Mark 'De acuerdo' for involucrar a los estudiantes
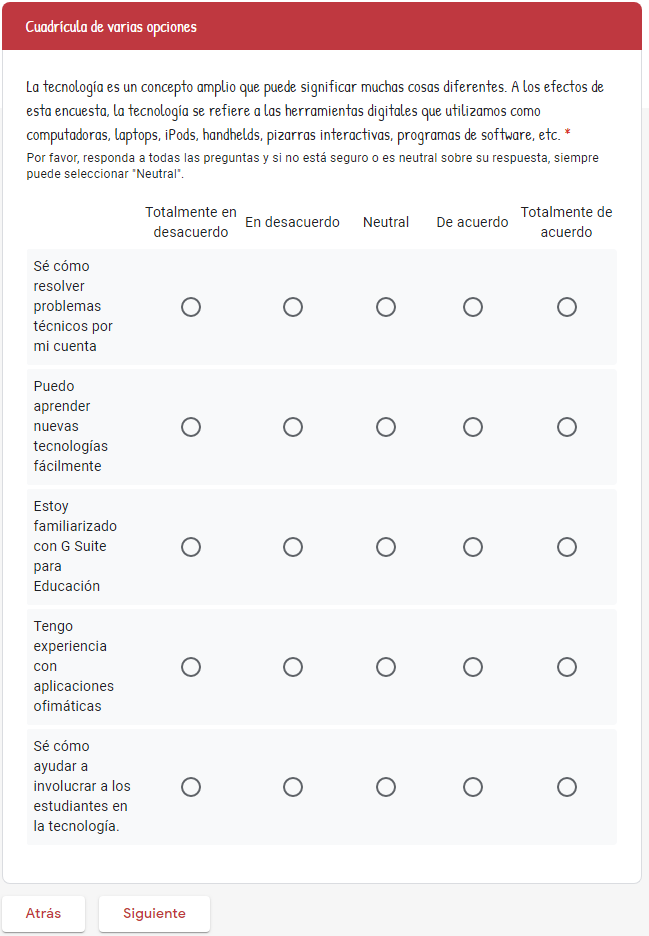 click(473, 787)
